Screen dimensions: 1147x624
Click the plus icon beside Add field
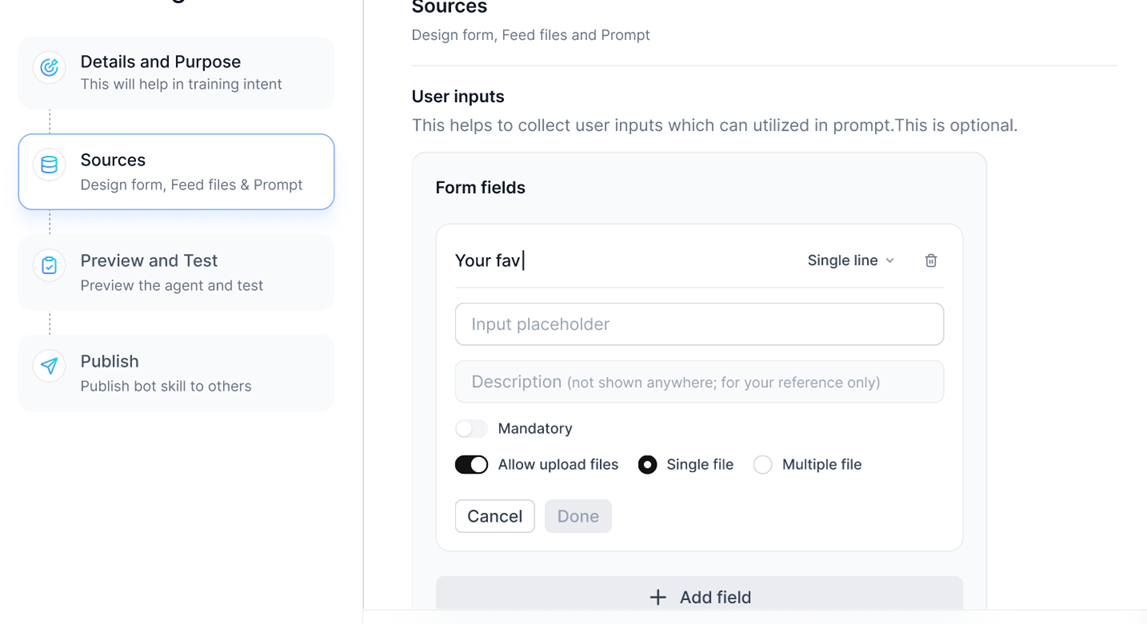pyautogui.click(x=658, y=598)
